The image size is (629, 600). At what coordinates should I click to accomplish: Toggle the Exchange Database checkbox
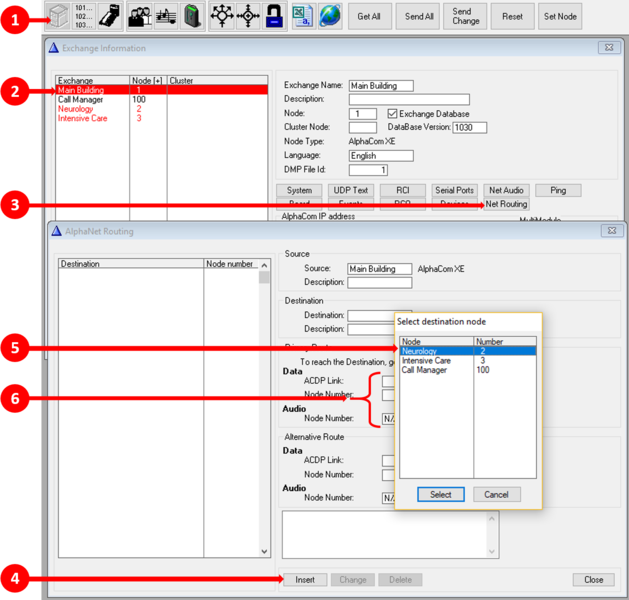pyautogui.click(x=392, y=114)
